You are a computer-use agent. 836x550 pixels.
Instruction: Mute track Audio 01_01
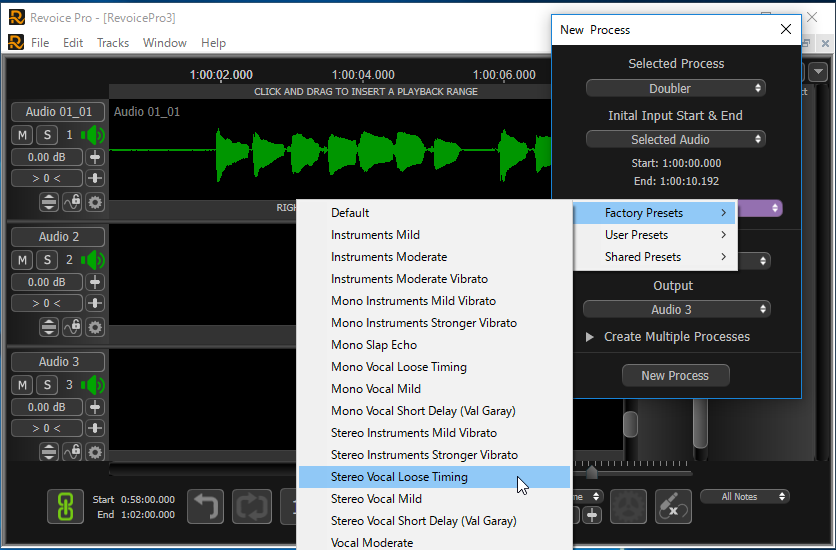(22, 135)
